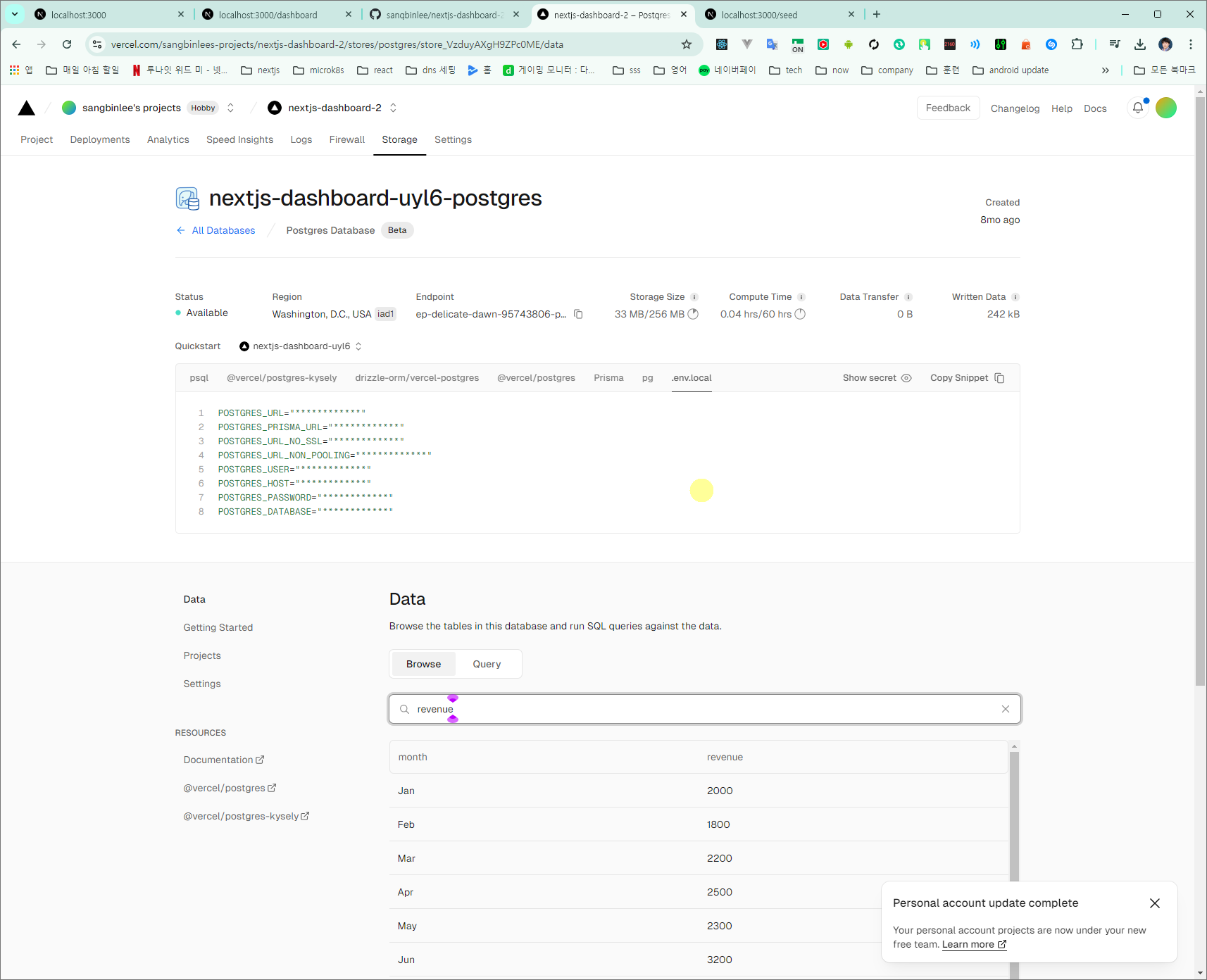The width and height of the screenshot is (1207, 980).
Task: Click the Feedback button
Action: 948,108
